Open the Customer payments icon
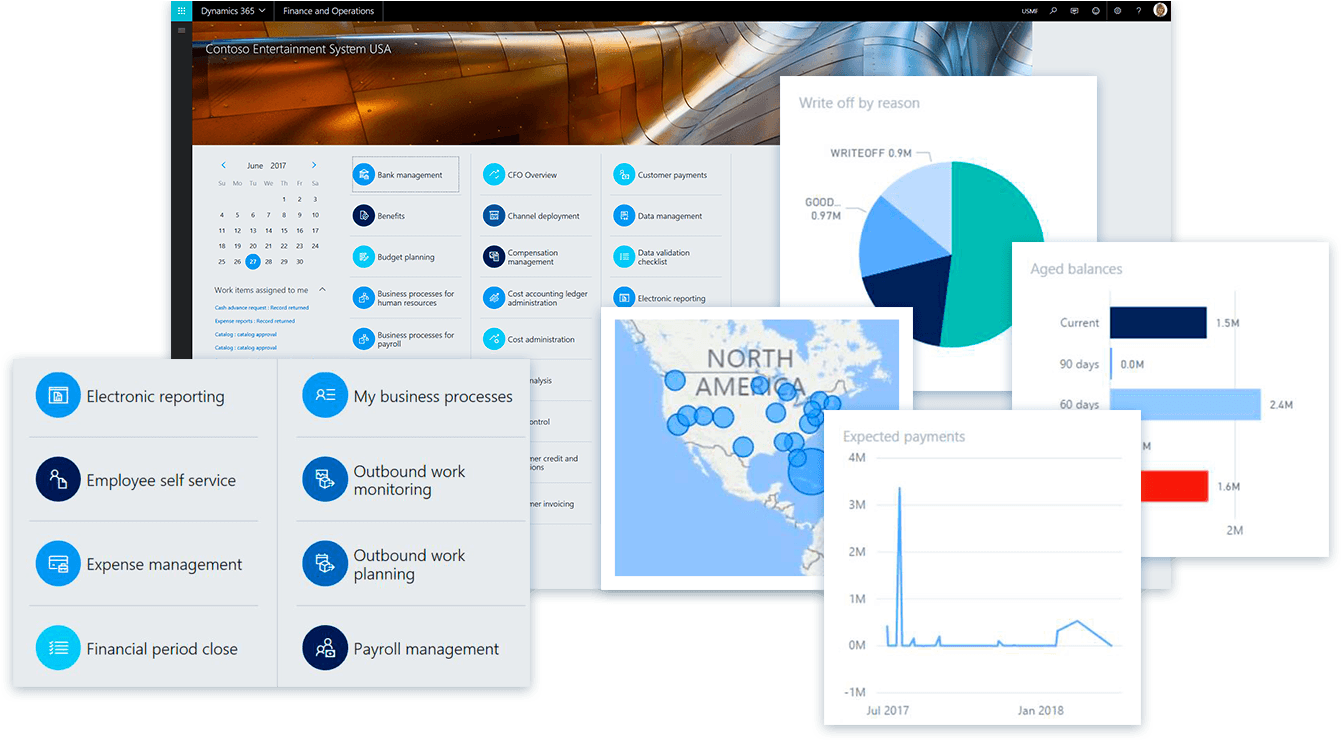 click(624, 175)
